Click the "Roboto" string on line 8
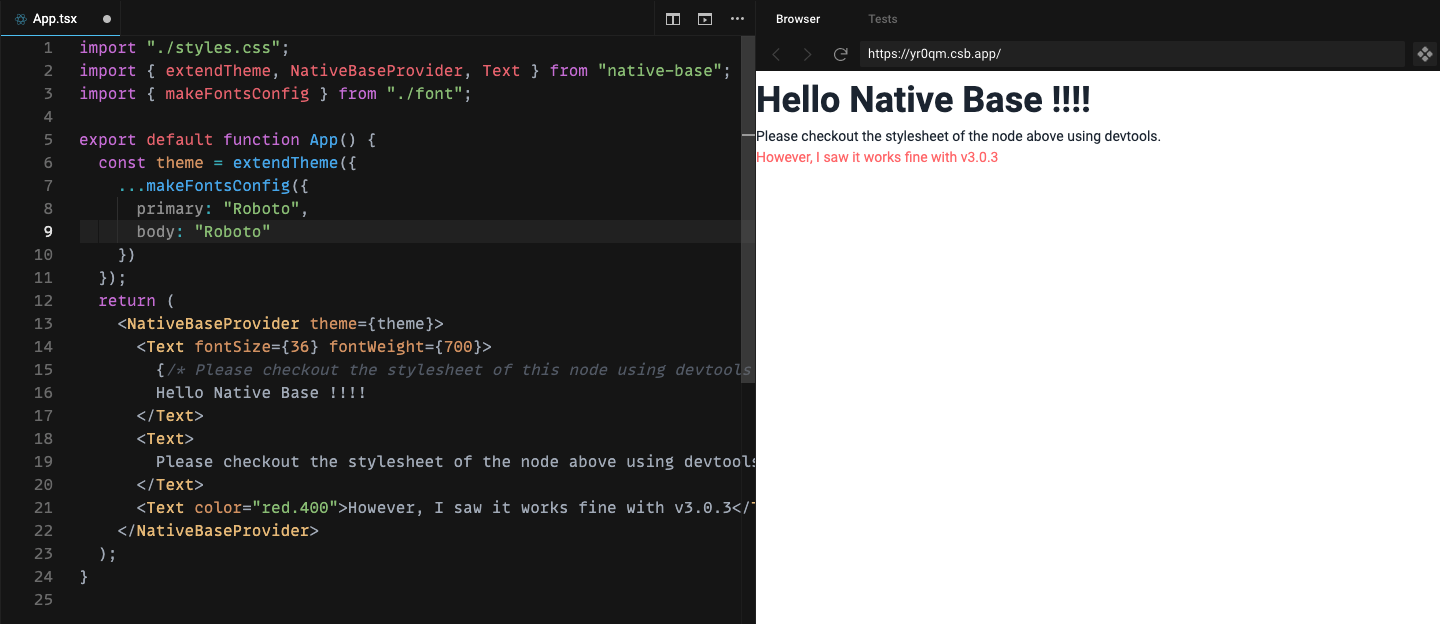Viewport: 1440px width, 624px height. pos(262,208)
